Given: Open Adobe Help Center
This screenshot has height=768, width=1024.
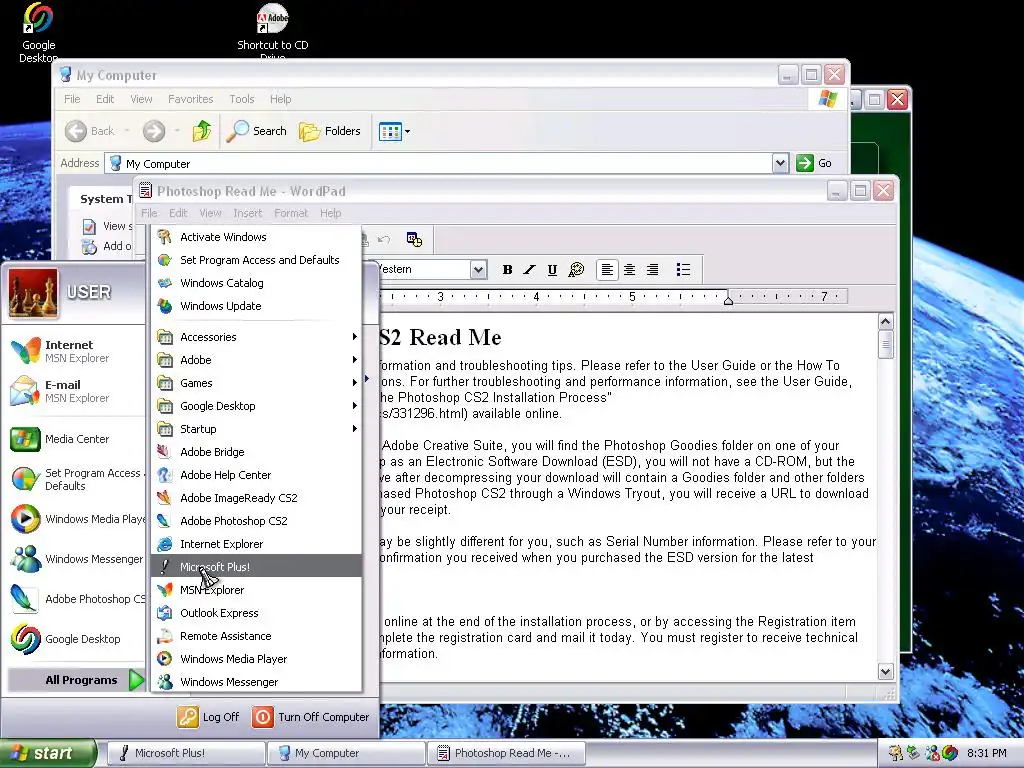Looking at the screenshot, I should (x=257, y=475).
